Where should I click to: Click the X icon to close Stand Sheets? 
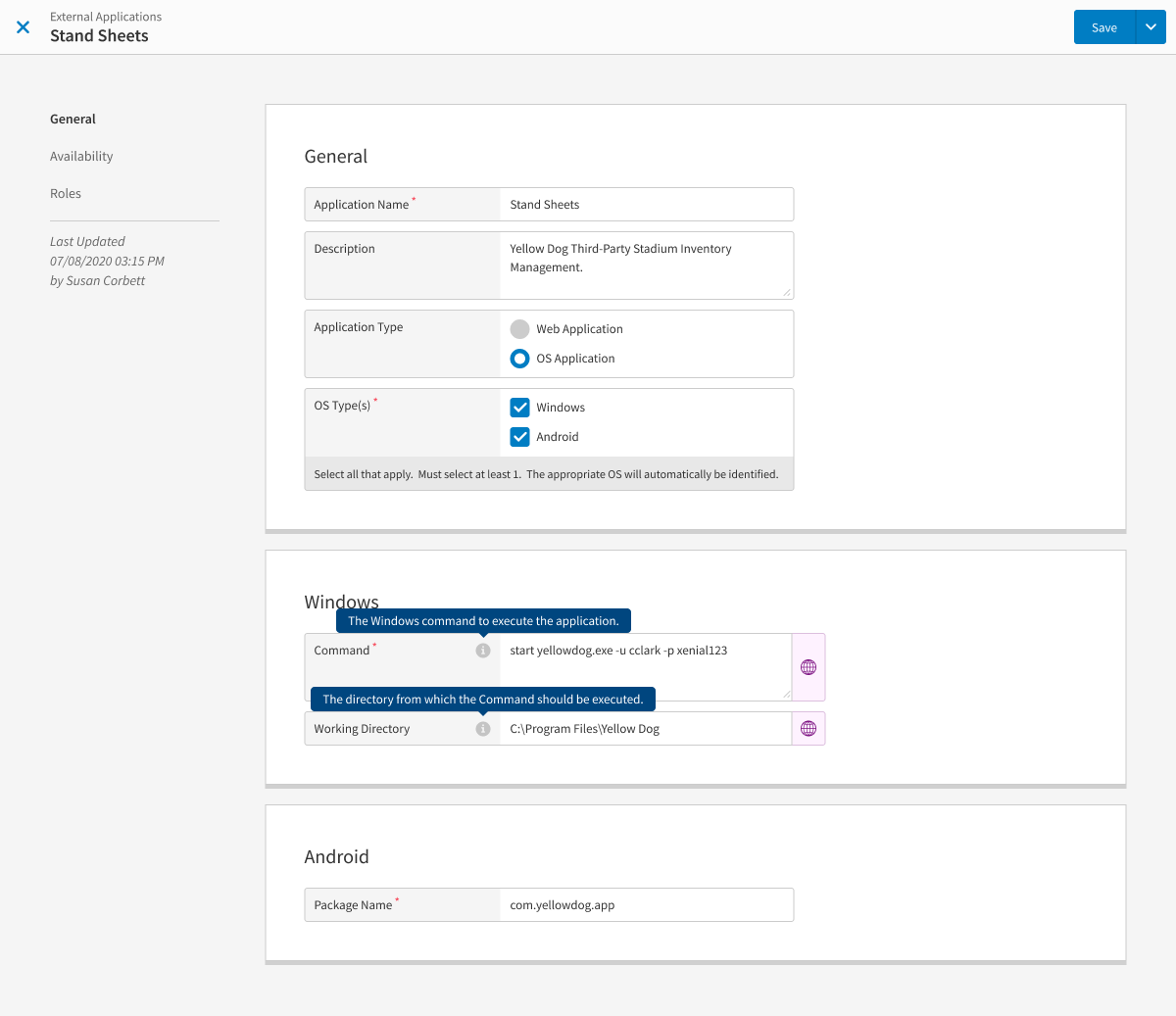tap(23, 26)
